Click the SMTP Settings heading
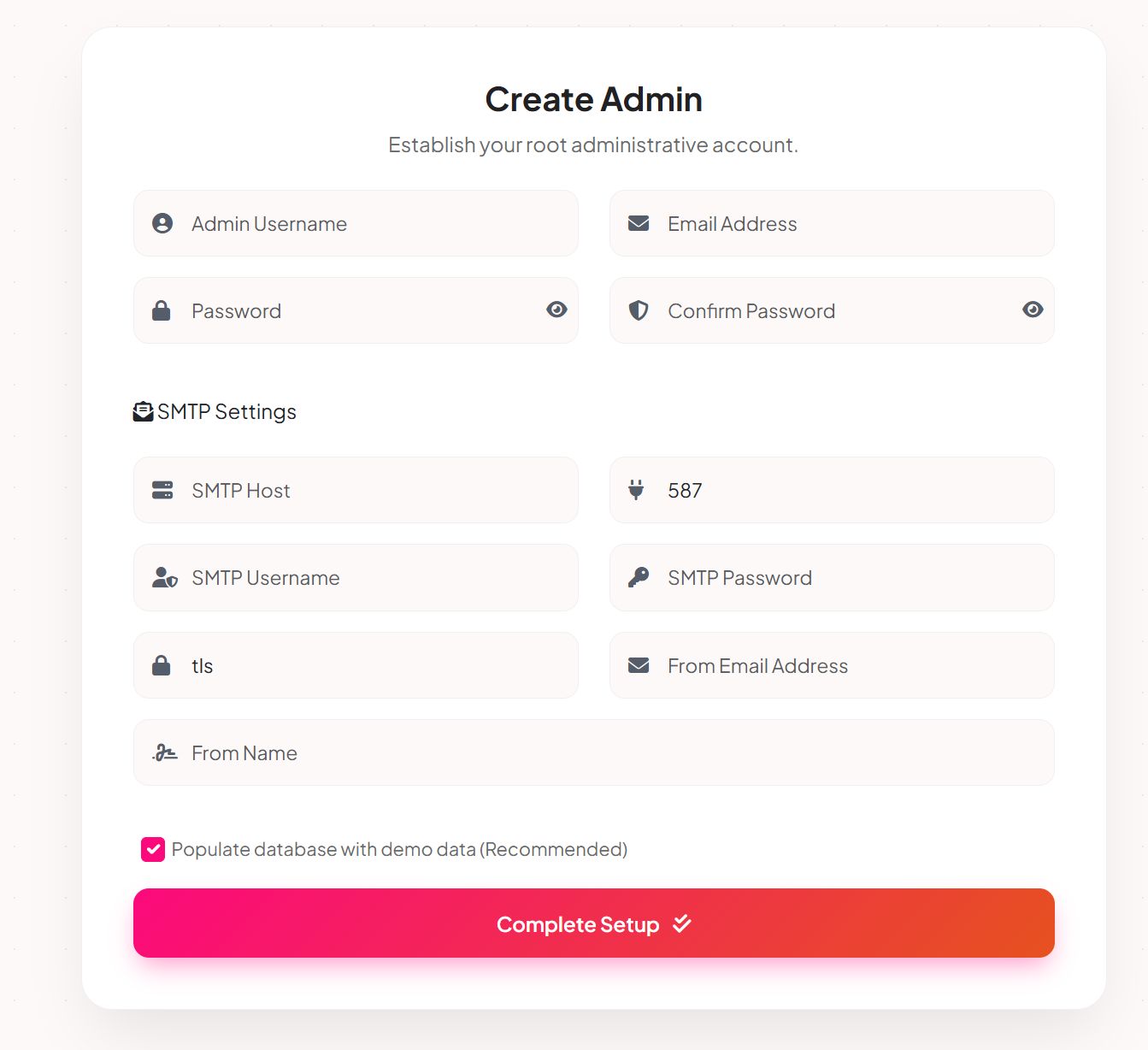 click(x=226, y=411)
